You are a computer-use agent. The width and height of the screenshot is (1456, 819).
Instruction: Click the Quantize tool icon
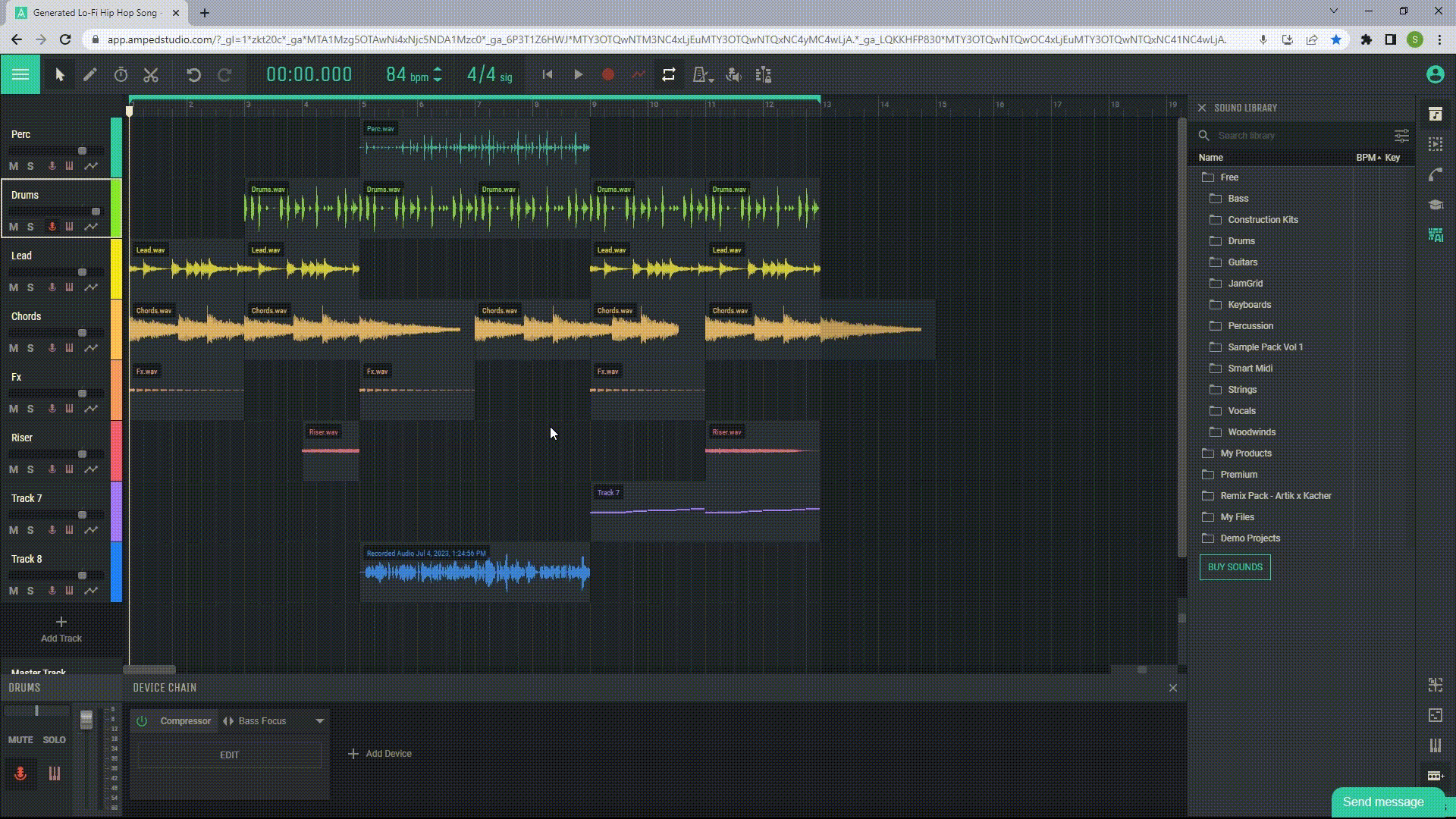coord(763,75)
